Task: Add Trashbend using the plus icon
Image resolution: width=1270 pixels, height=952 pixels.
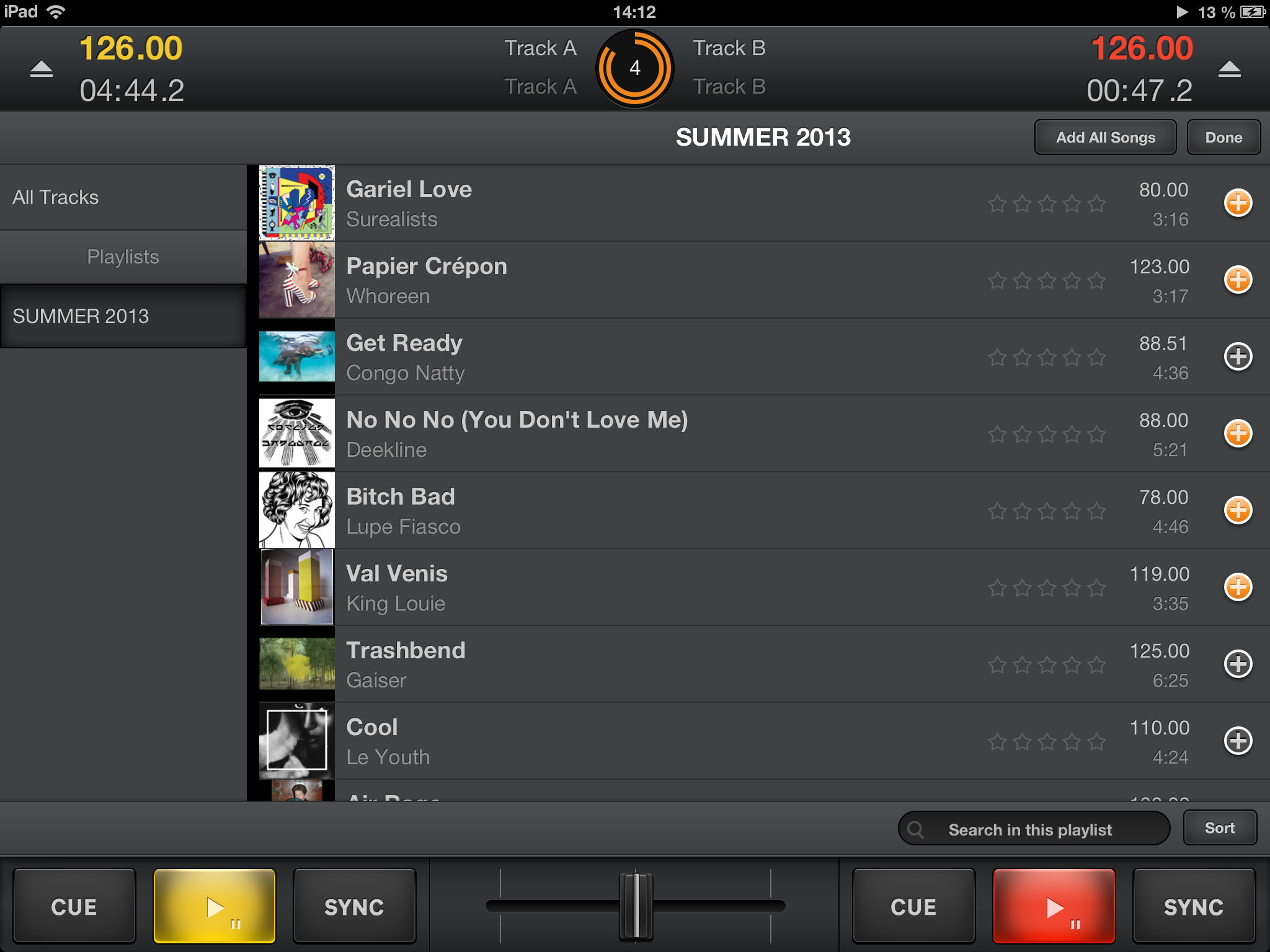Action: (1238, 664)
